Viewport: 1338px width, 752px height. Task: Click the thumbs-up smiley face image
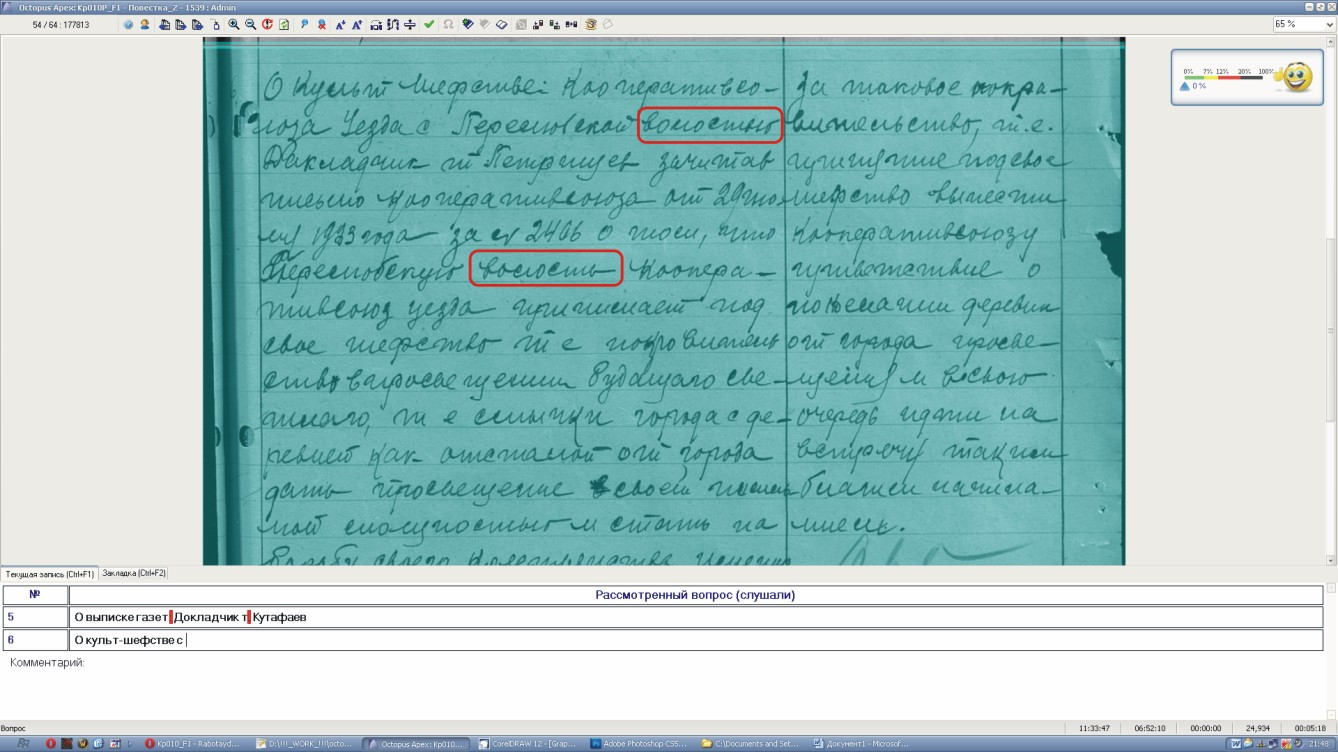click(x=1297, y=77)
